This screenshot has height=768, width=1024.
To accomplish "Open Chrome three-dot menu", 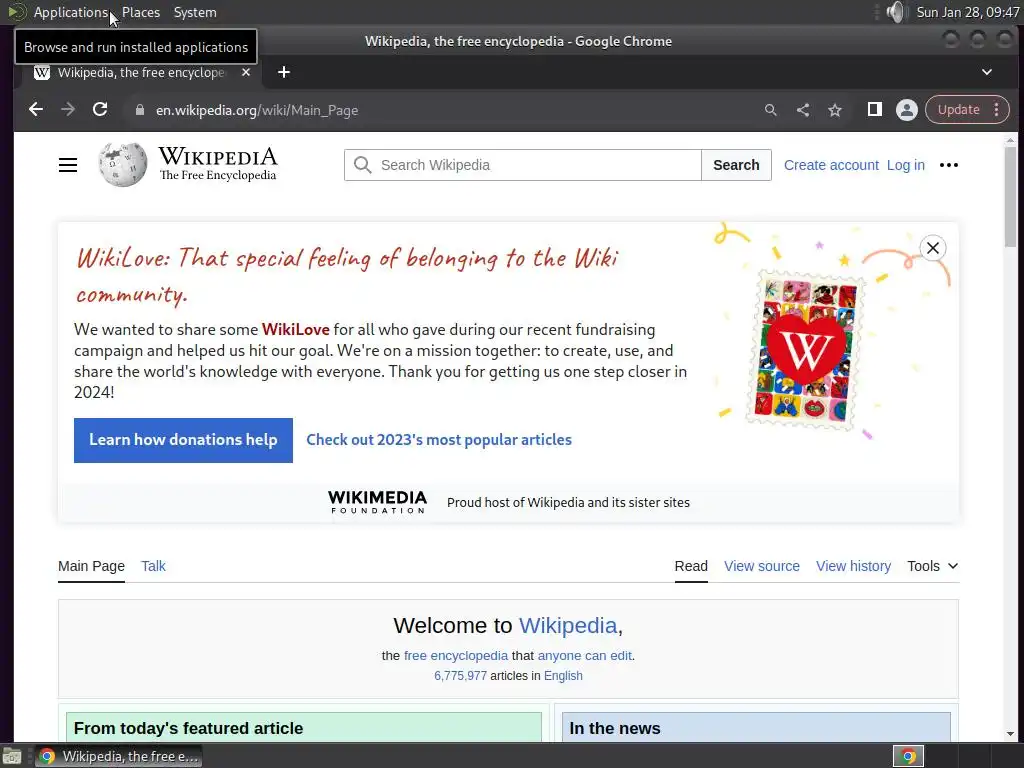I will (x=997, y=110).
